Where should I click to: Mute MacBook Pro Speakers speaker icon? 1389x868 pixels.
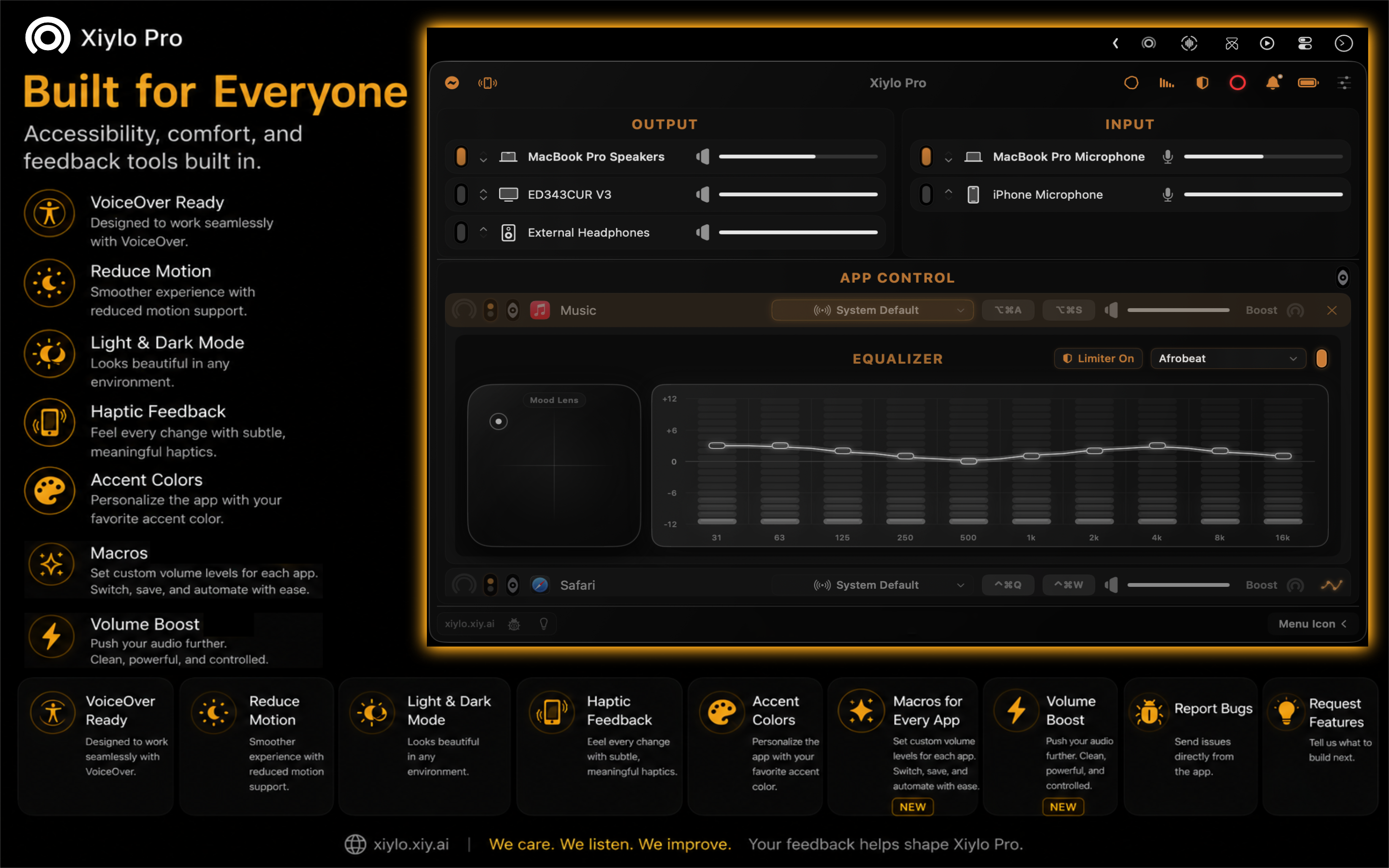tap(703, 156)
